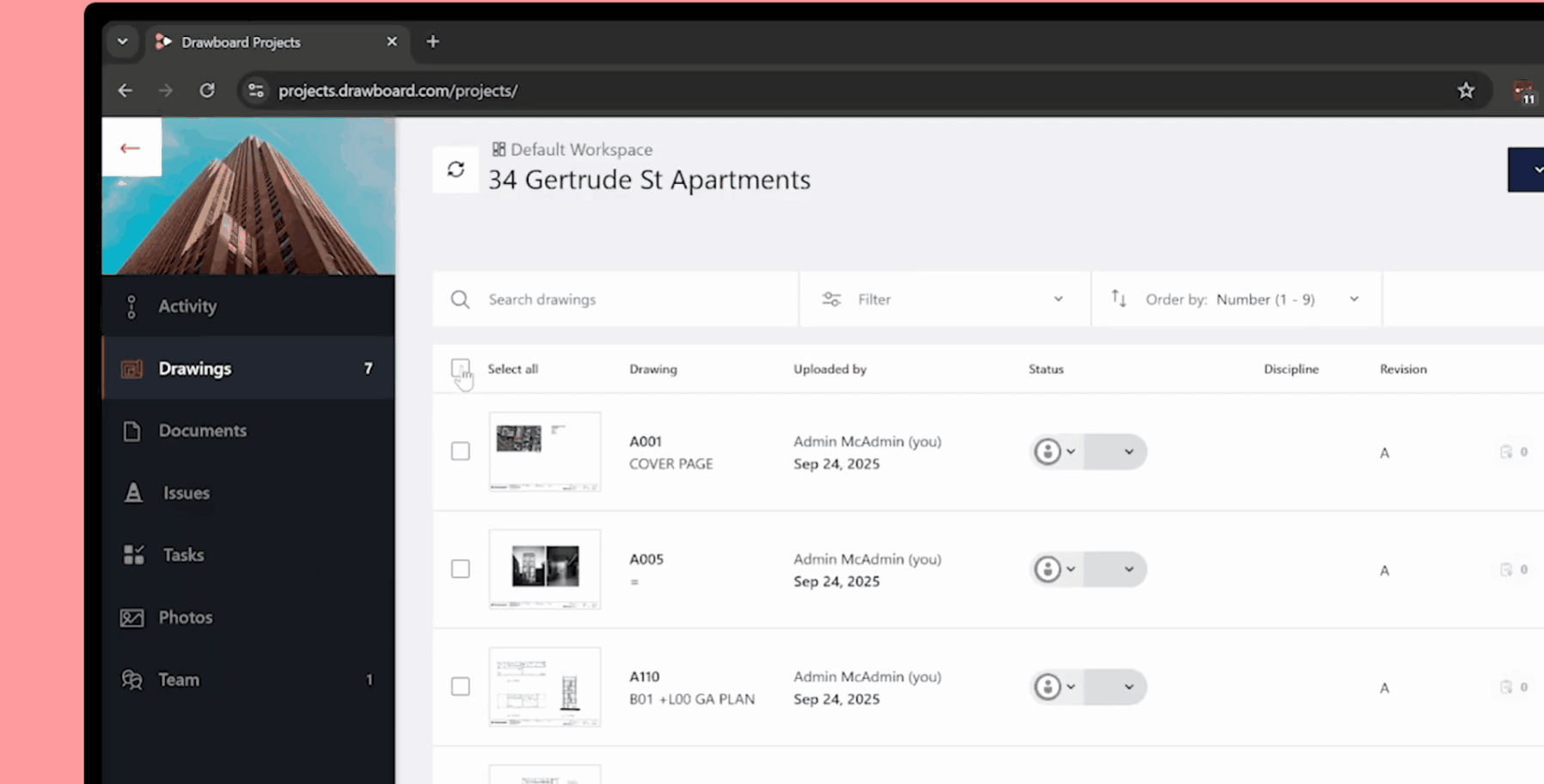Click the annotation count icon for A110
This screenshot has width=1544, height=784.
click(x=1506, y=688)
